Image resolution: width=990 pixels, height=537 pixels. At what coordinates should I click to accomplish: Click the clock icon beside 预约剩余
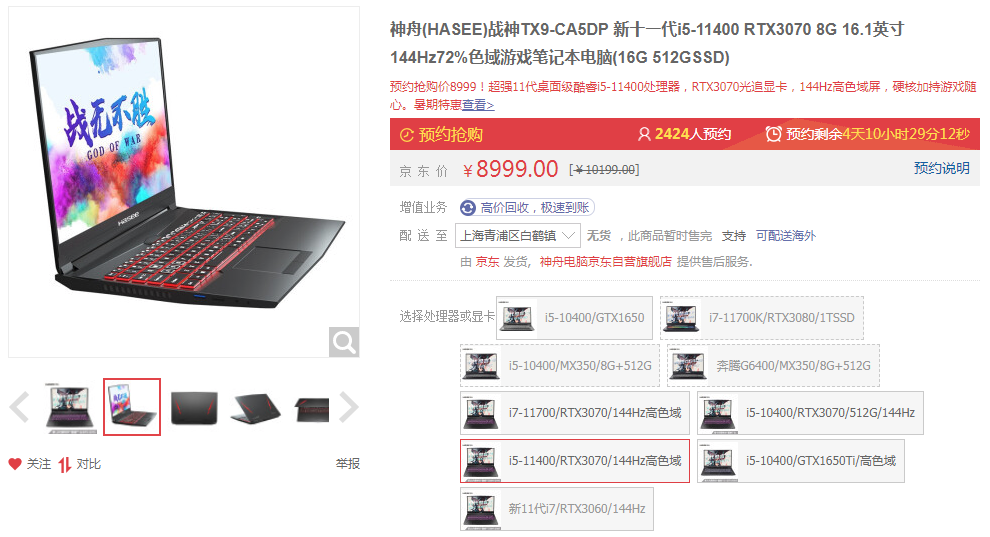773,134
